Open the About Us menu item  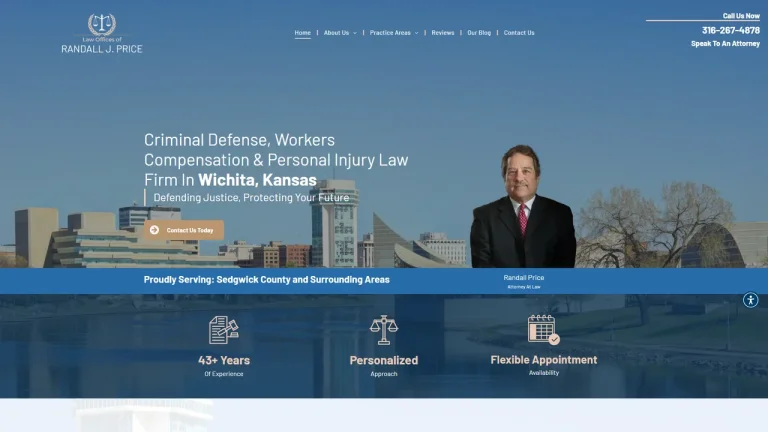click(x=336, y=33)
